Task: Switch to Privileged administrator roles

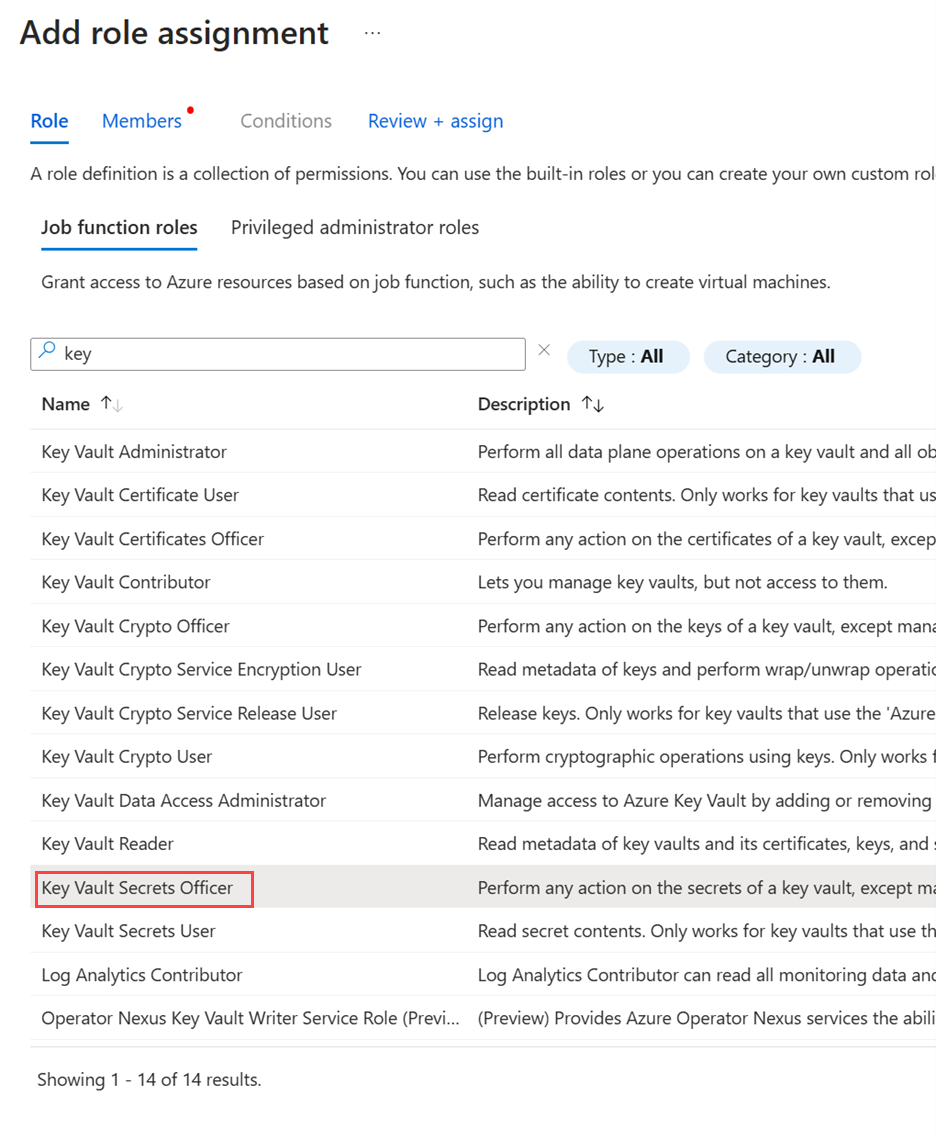Action: 355,227
